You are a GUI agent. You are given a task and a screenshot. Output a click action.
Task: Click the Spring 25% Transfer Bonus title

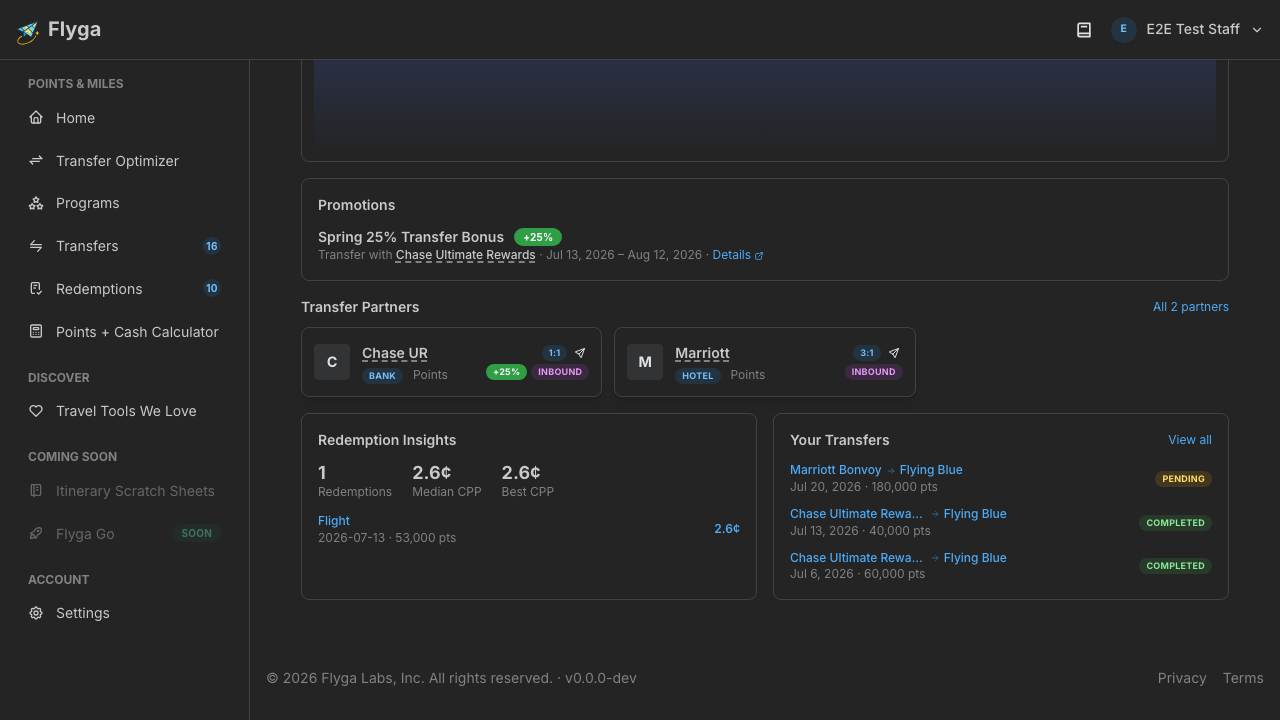coord(411,237)
